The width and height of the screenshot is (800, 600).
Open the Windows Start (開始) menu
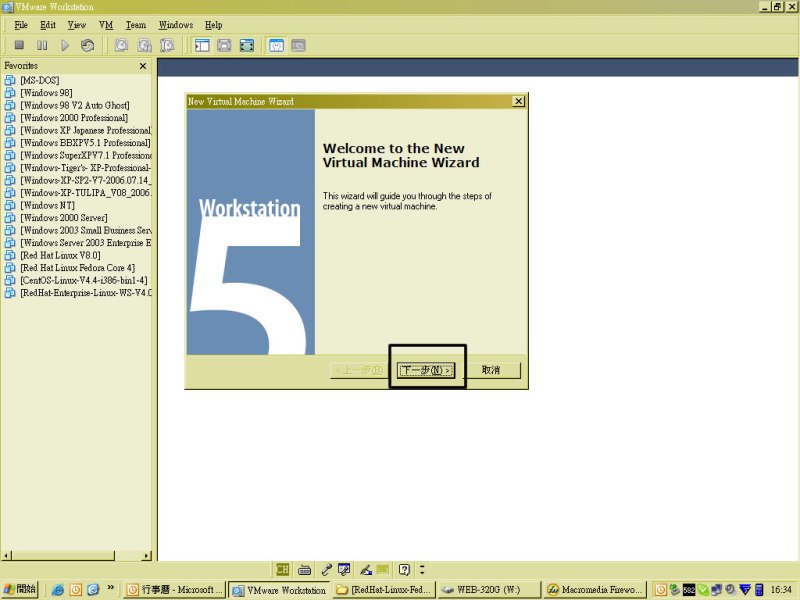click(x=20, y=589)
